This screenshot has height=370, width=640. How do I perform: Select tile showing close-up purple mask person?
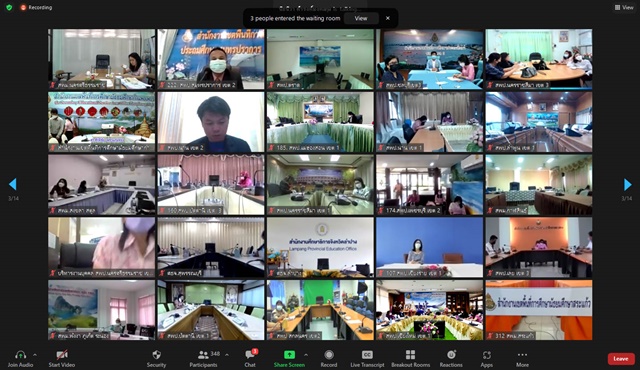click(102, 247)
